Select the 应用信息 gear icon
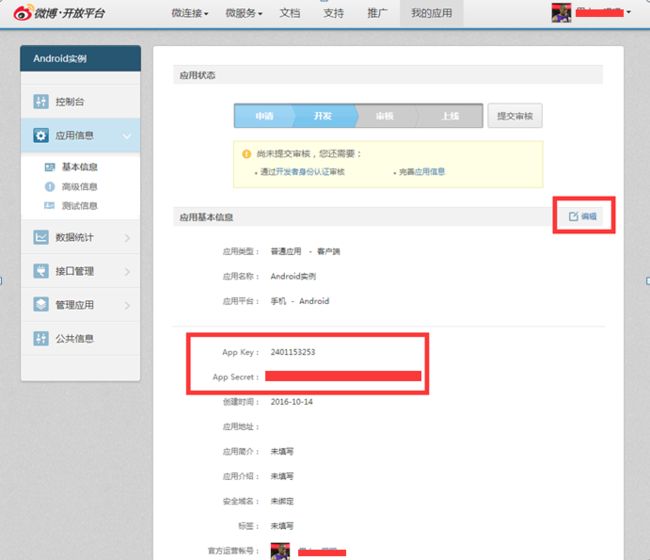Image resolution: width=650 pixels, height=560 pixels. [41, 135]
